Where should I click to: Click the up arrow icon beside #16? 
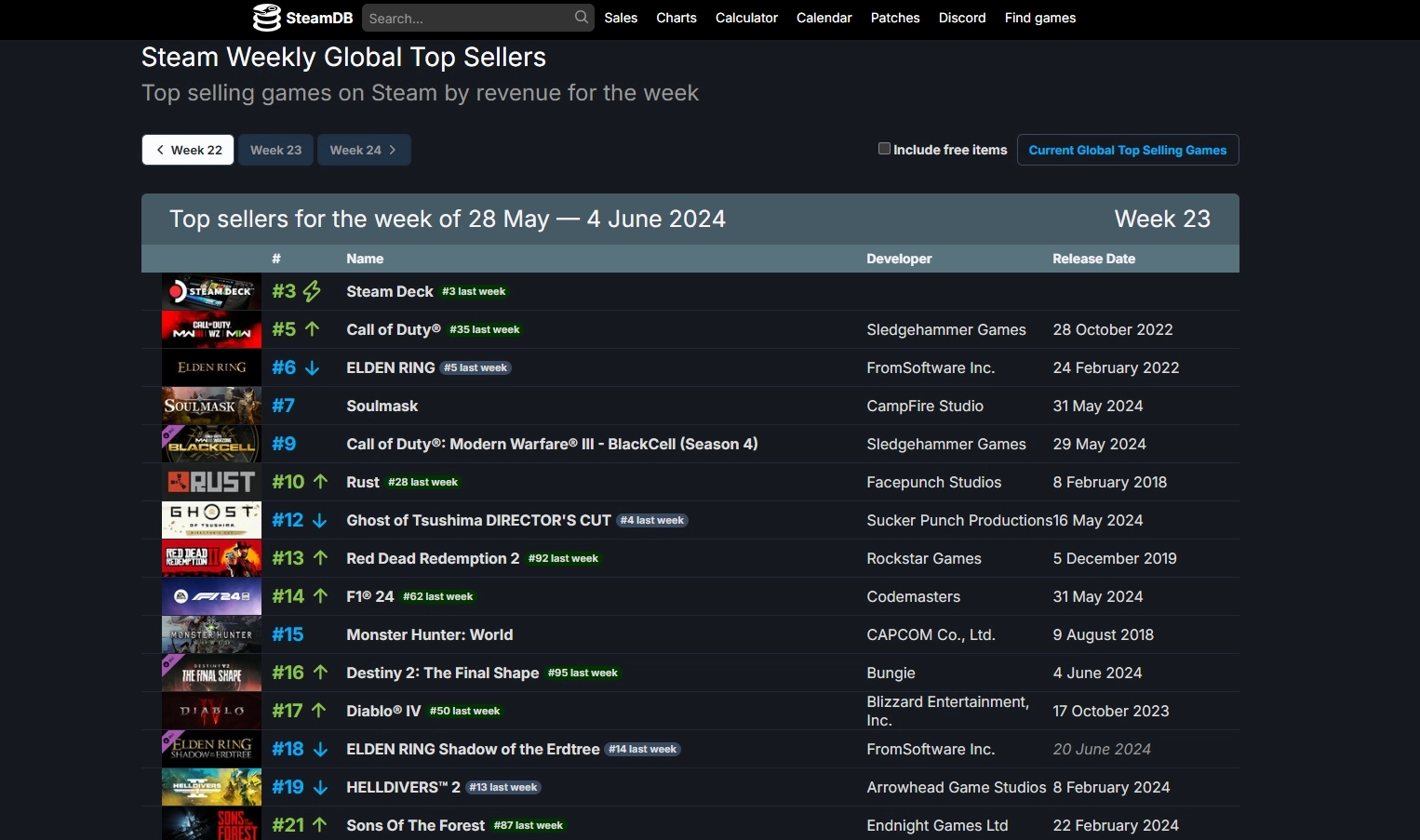pyautogui.click(x=320, y=673)
